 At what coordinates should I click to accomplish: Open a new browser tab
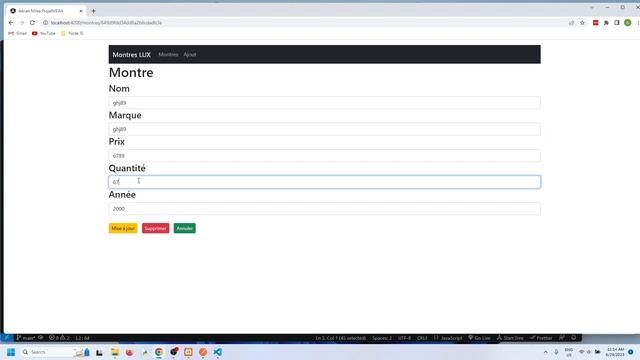tap(93, 11)
